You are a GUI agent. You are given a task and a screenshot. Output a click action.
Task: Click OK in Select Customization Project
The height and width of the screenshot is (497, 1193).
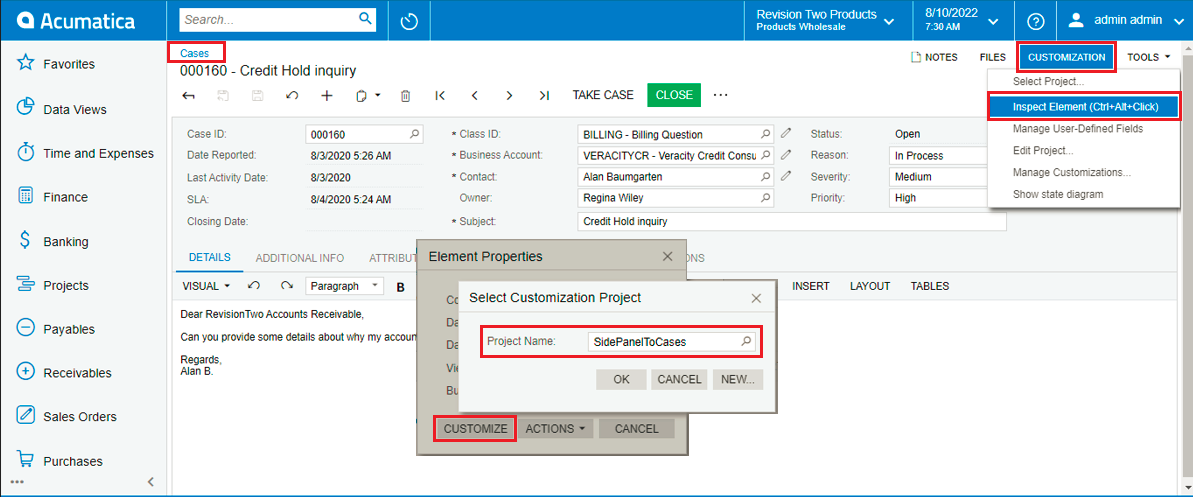[622, 380]
